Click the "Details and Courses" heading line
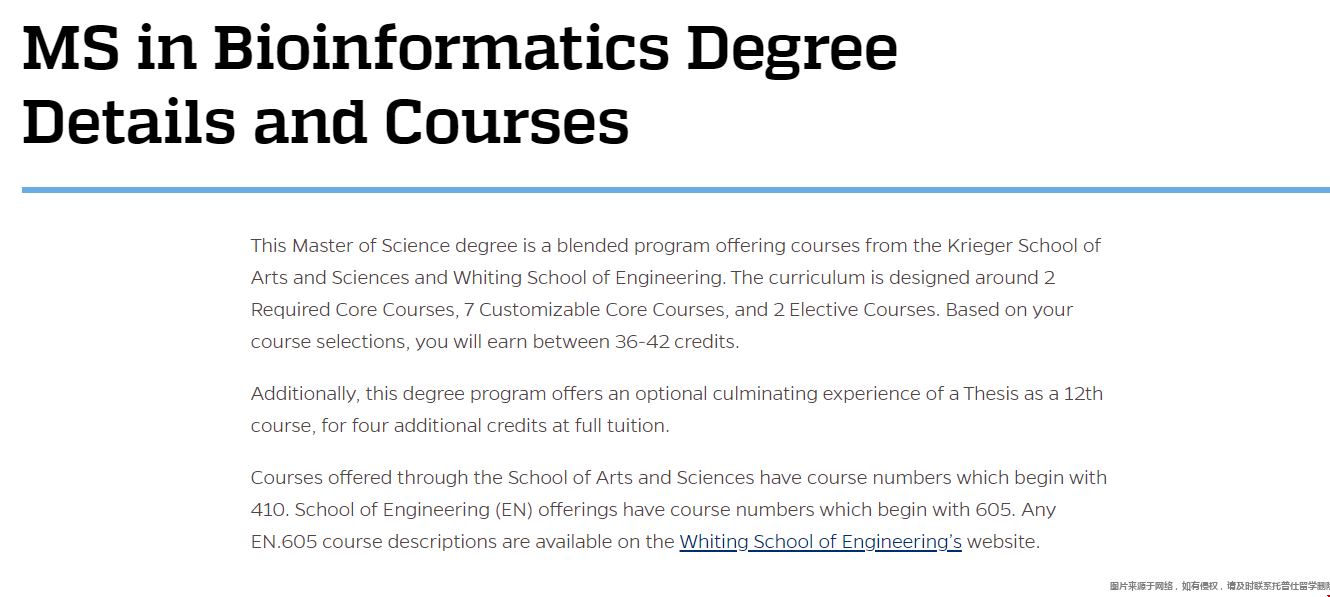Image resolution: width=1330 pixels, height=597 pixels. [x=325, y=121]
